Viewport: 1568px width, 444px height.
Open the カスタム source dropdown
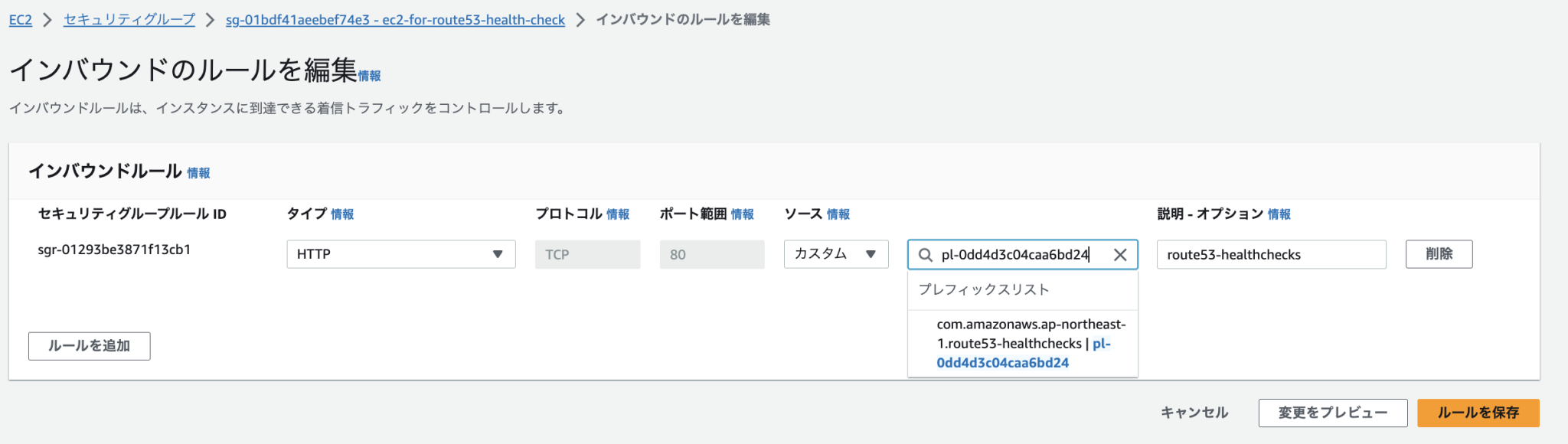click(836, 254)
